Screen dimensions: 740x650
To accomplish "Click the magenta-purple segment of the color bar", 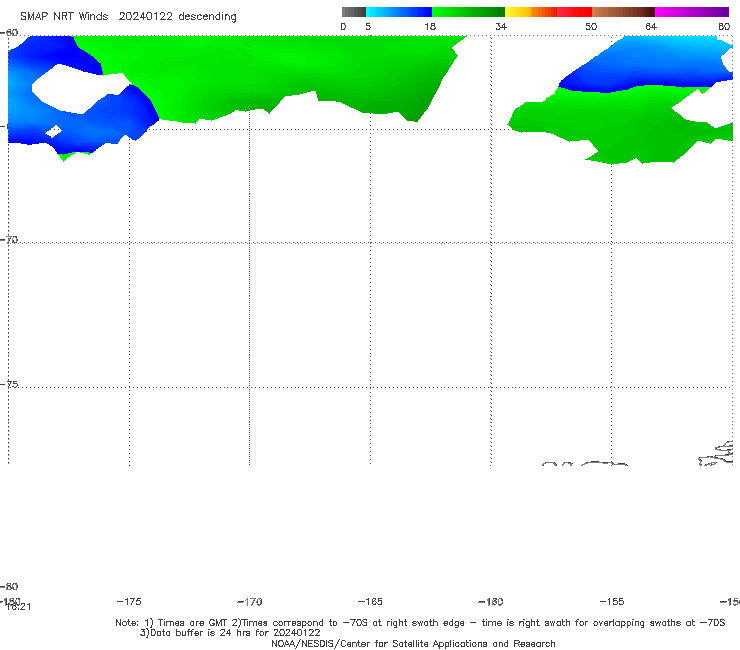I will (692, 12).
